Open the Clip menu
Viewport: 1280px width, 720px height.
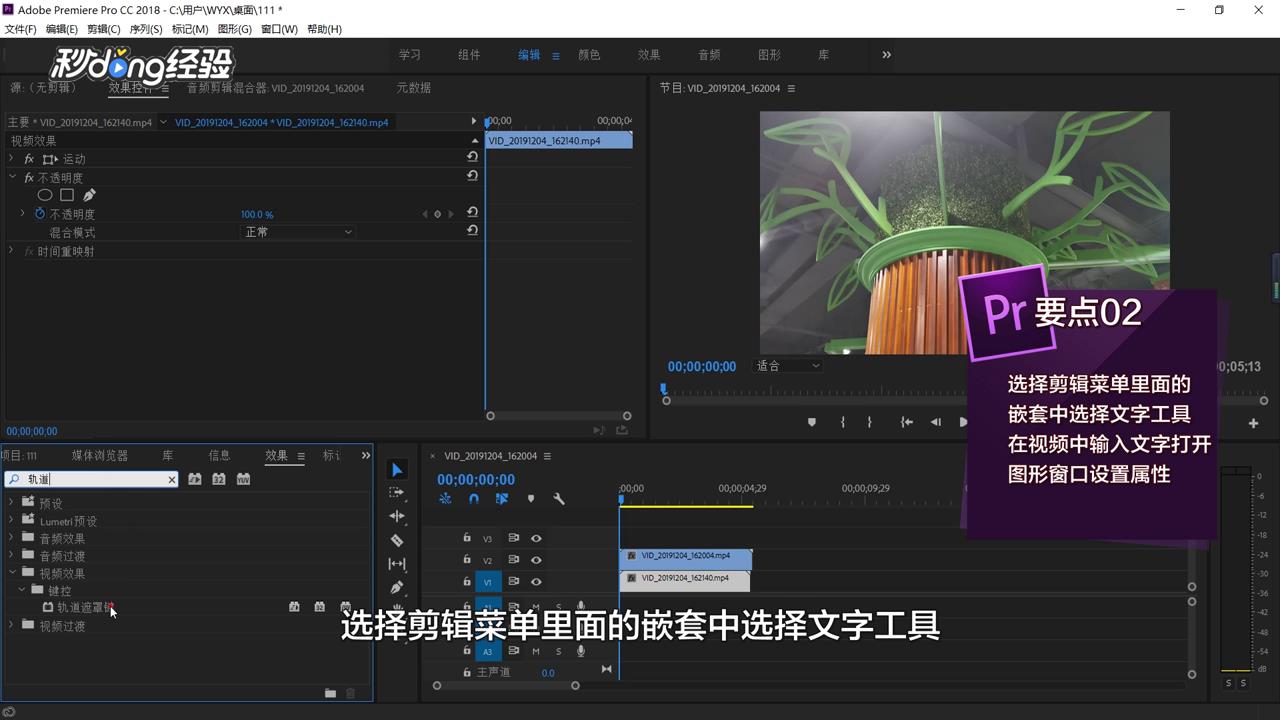[103, 29]
